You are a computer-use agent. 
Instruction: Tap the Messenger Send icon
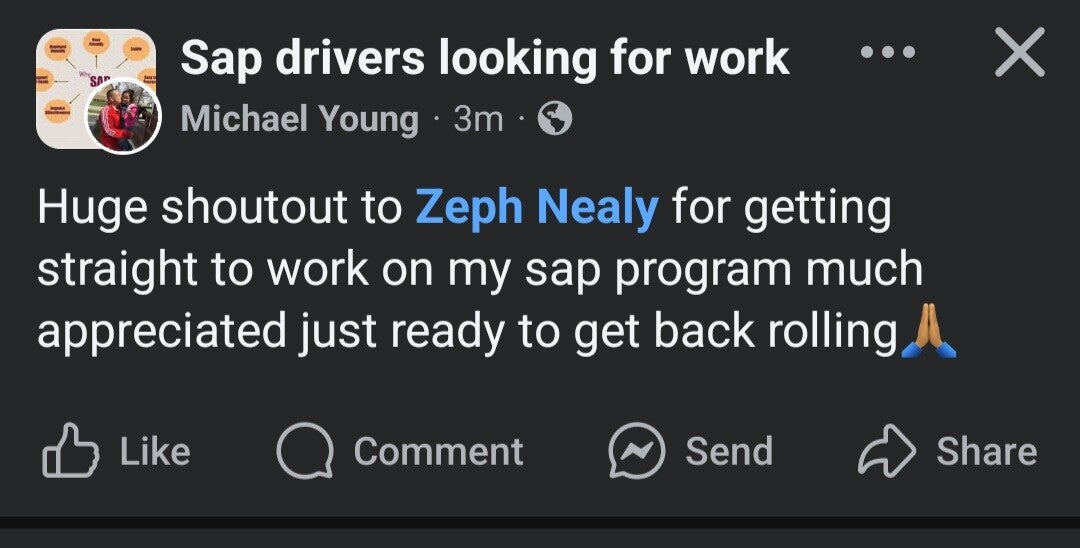636,452
